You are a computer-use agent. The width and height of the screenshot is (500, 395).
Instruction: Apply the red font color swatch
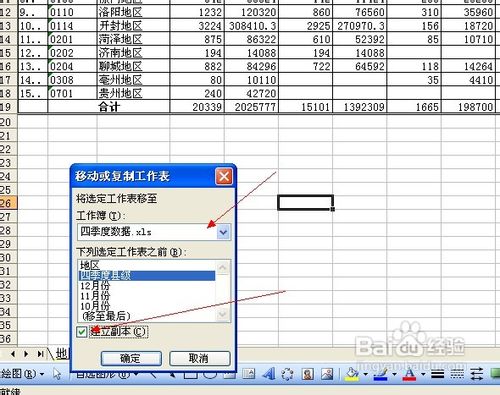tap(409, 374)
